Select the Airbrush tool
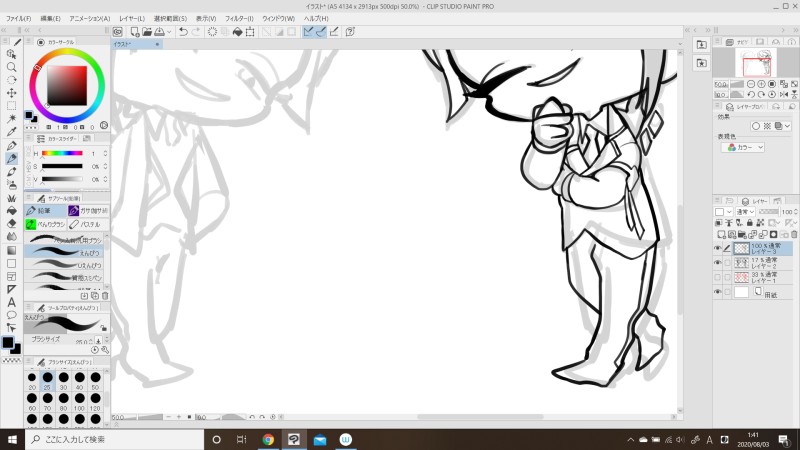 tap(11, 184)
